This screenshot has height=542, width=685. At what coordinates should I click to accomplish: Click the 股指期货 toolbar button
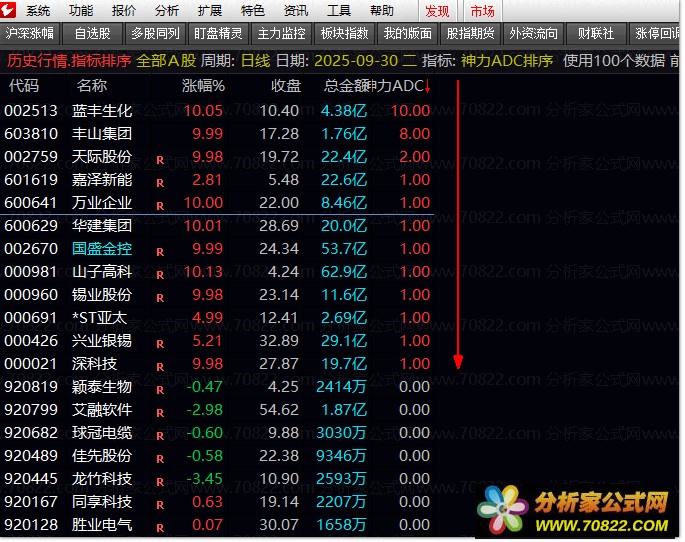point(470,34)
